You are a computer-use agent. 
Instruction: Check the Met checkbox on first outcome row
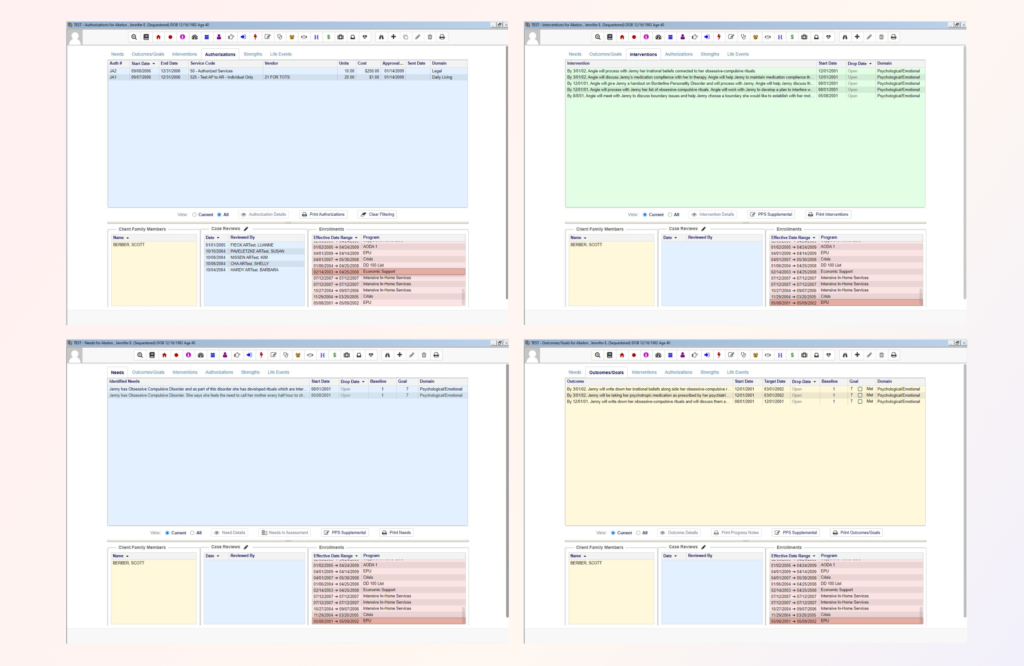point(858,388)
